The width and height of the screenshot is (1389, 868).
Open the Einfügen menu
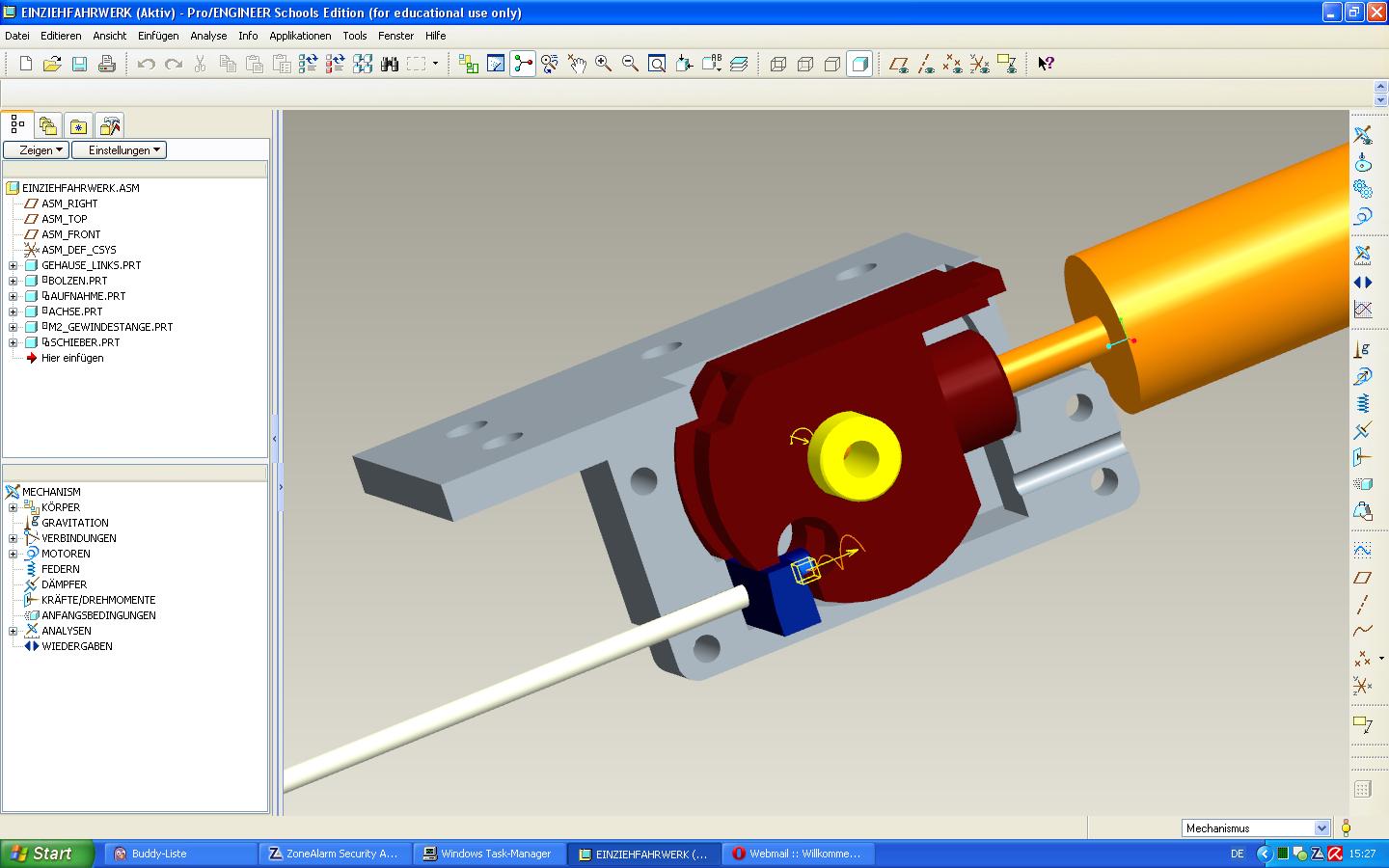click(x=158, y=36)
